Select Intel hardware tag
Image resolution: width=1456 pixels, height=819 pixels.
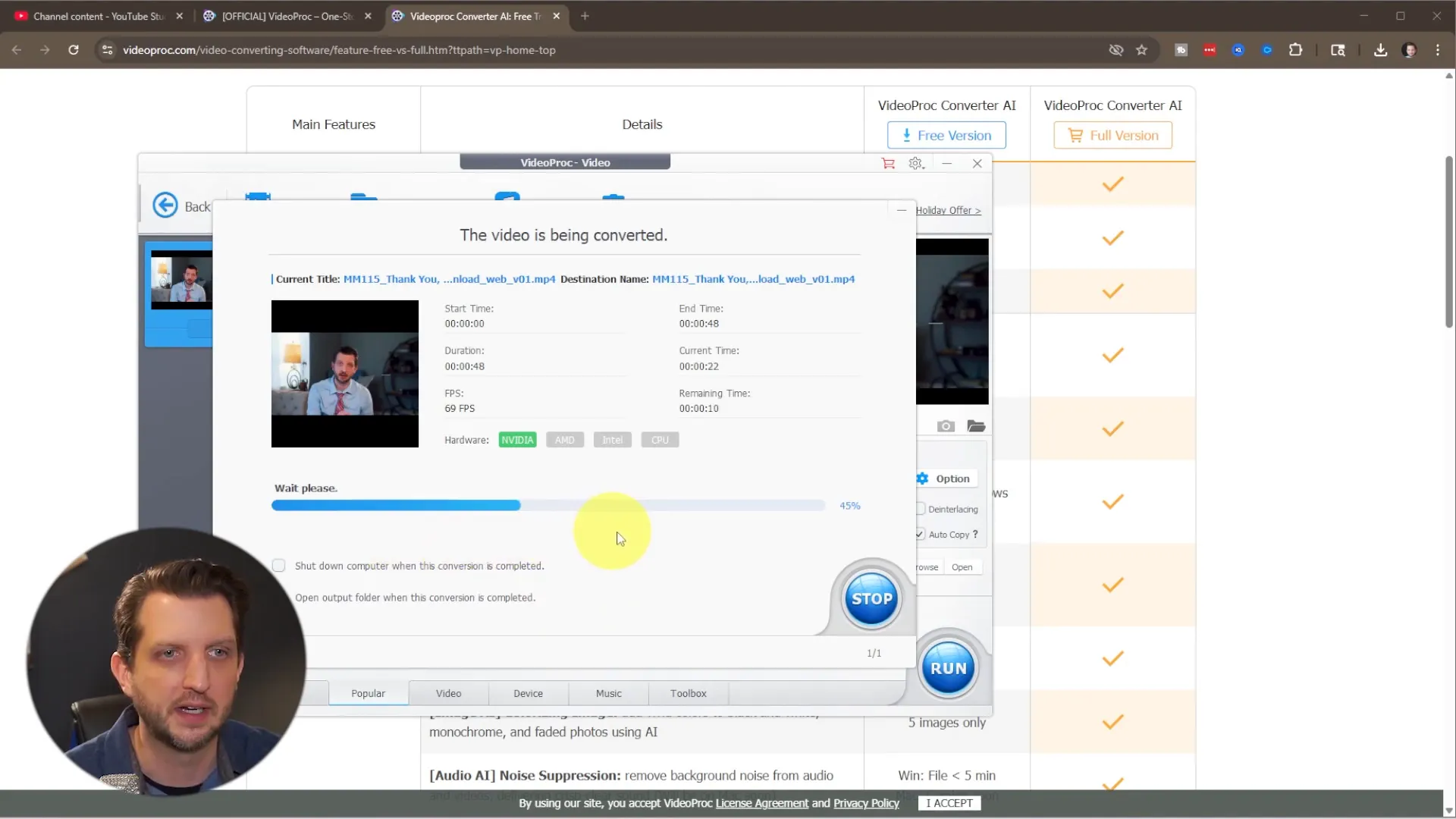pyautogui.click(x=612, y=440)
